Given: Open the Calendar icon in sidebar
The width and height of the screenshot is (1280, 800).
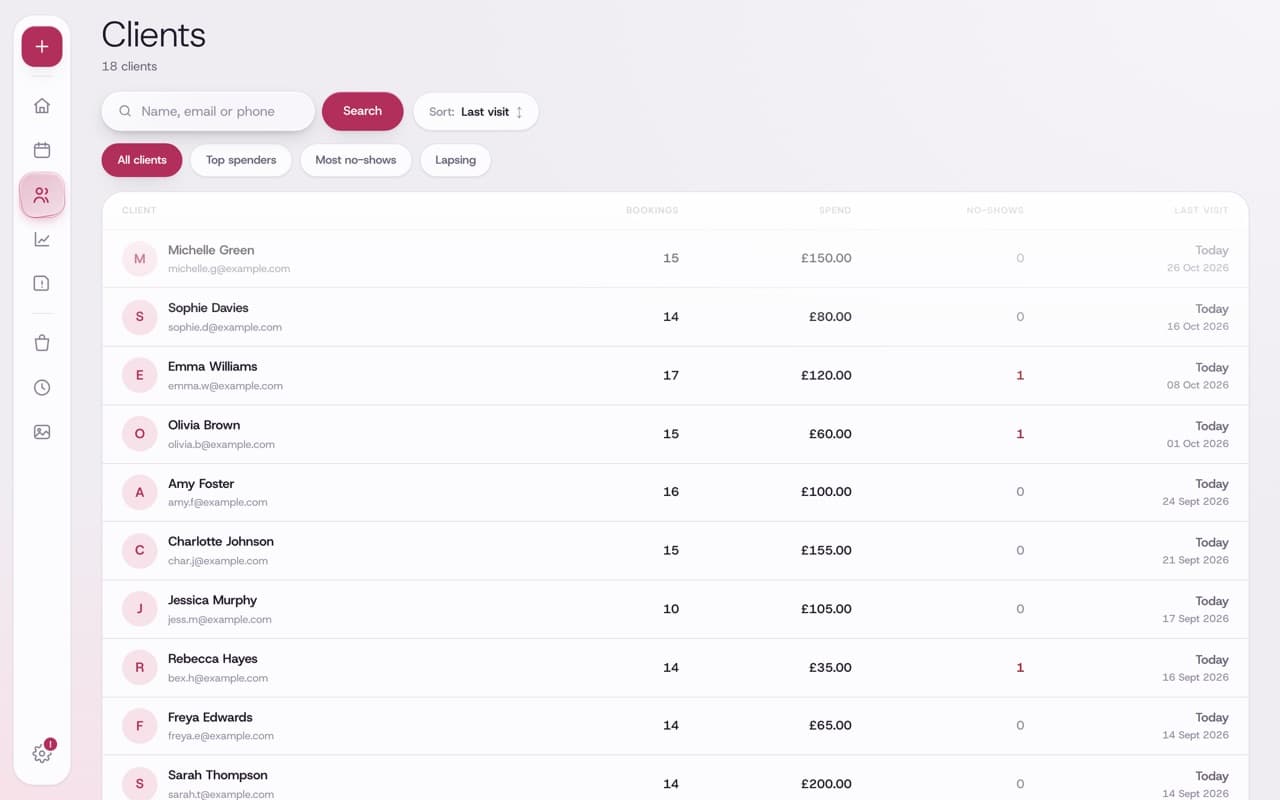Looking at the screenshot, I should (x=42, y=150).
